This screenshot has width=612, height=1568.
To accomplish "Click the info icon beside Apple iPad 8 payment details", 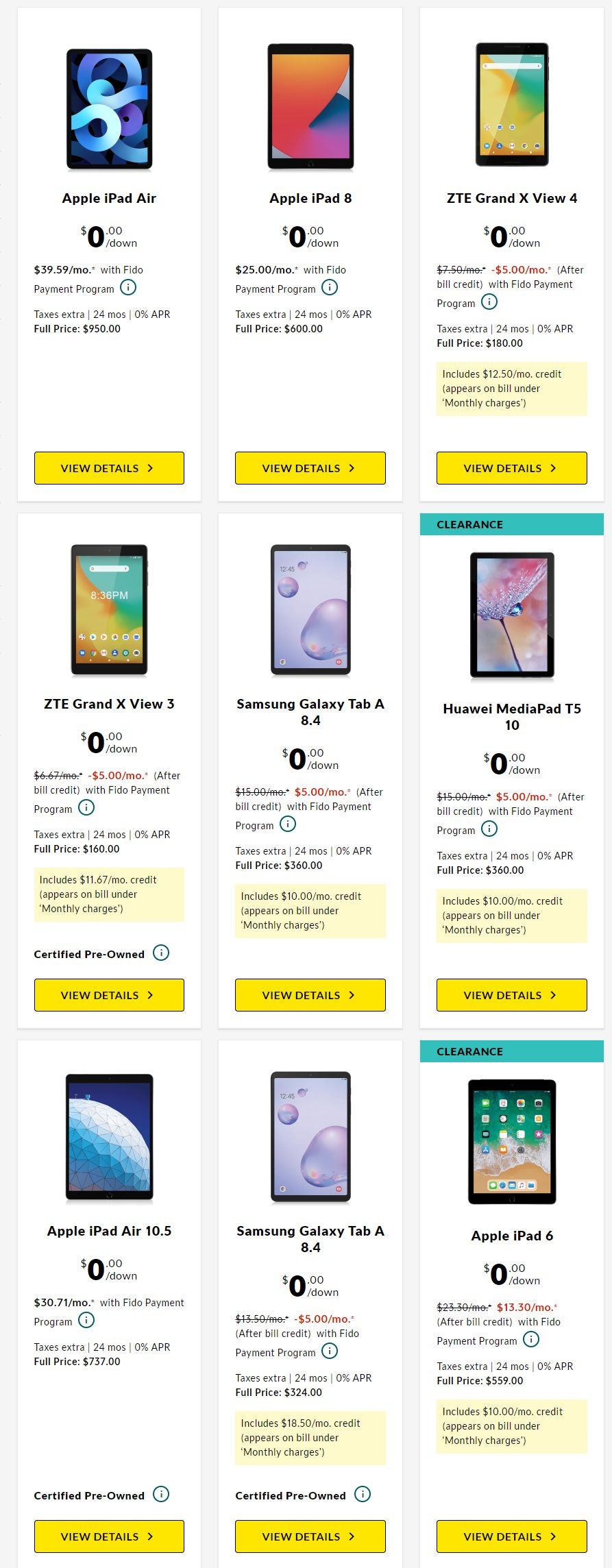I will point(329,288).
